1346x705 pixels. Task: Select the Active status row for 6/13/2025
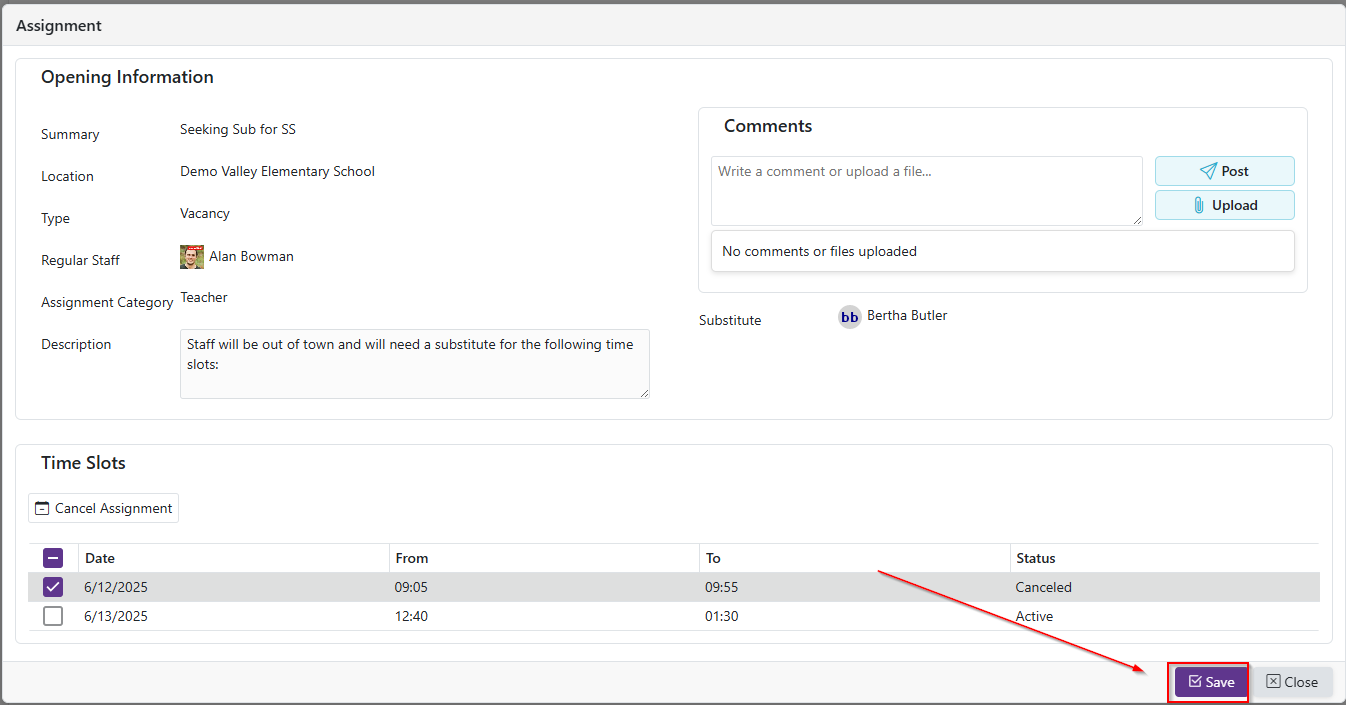1034,616
